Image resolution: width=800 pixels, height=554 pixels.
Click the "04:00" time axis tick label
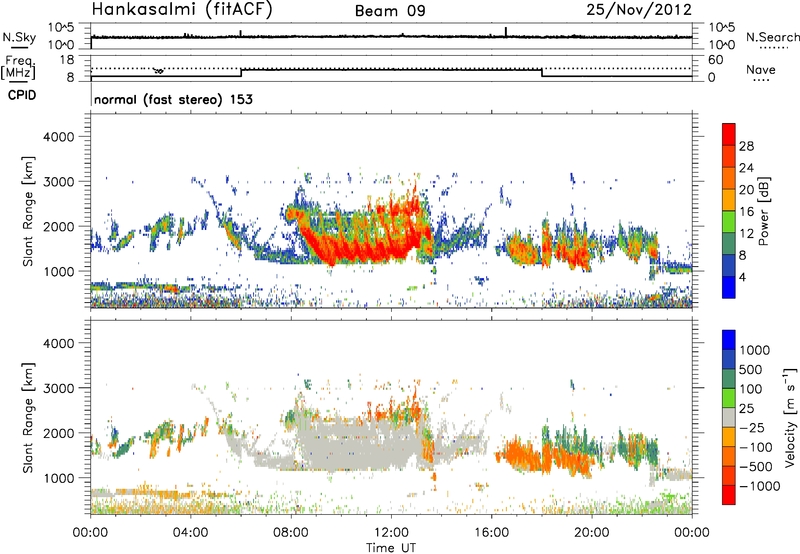pos(190,533)
